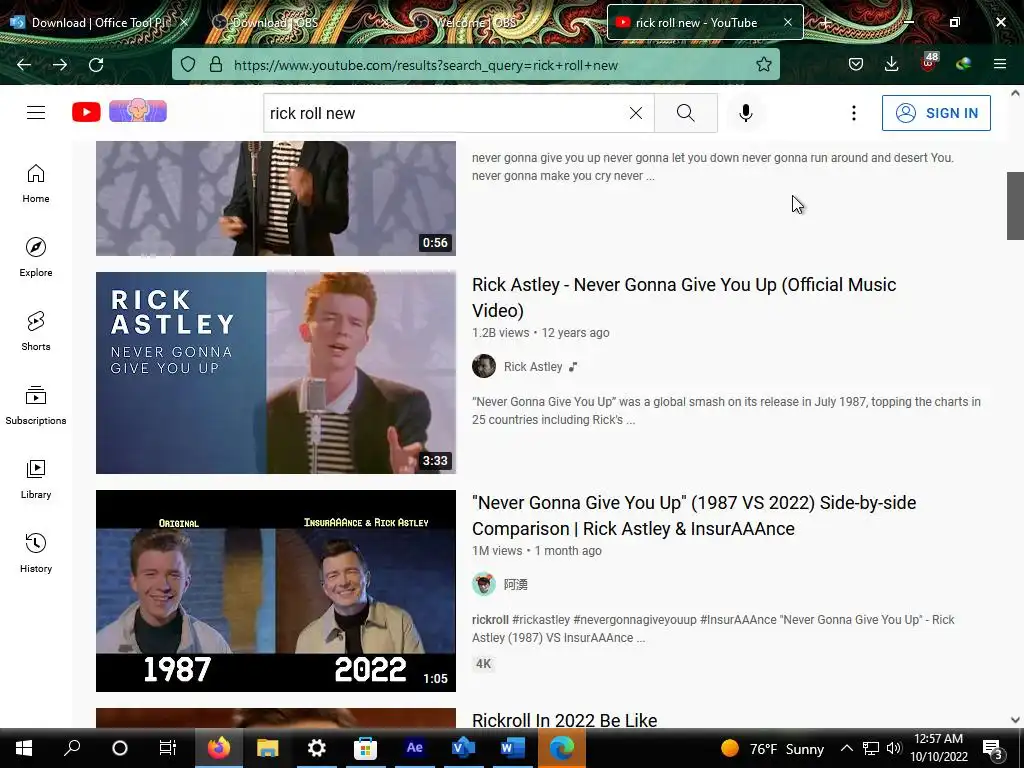Visit the 阿漢 channel name
The width and height of the screenshot is (1024, 768).
[x=516, y=584]
